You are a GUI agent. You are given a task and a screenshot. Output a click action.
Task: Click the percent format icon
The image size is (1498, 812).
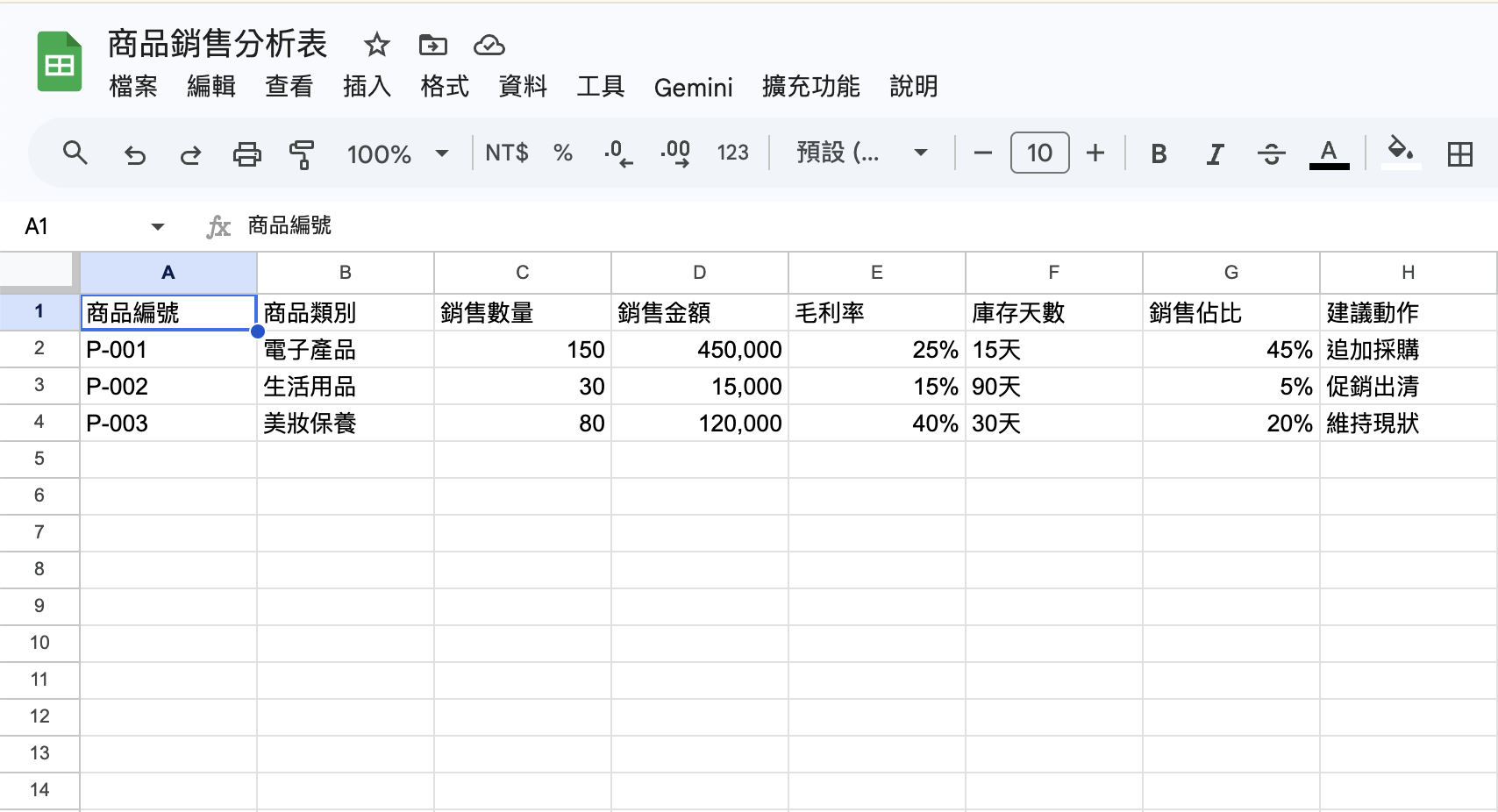[x=562, y=153]
